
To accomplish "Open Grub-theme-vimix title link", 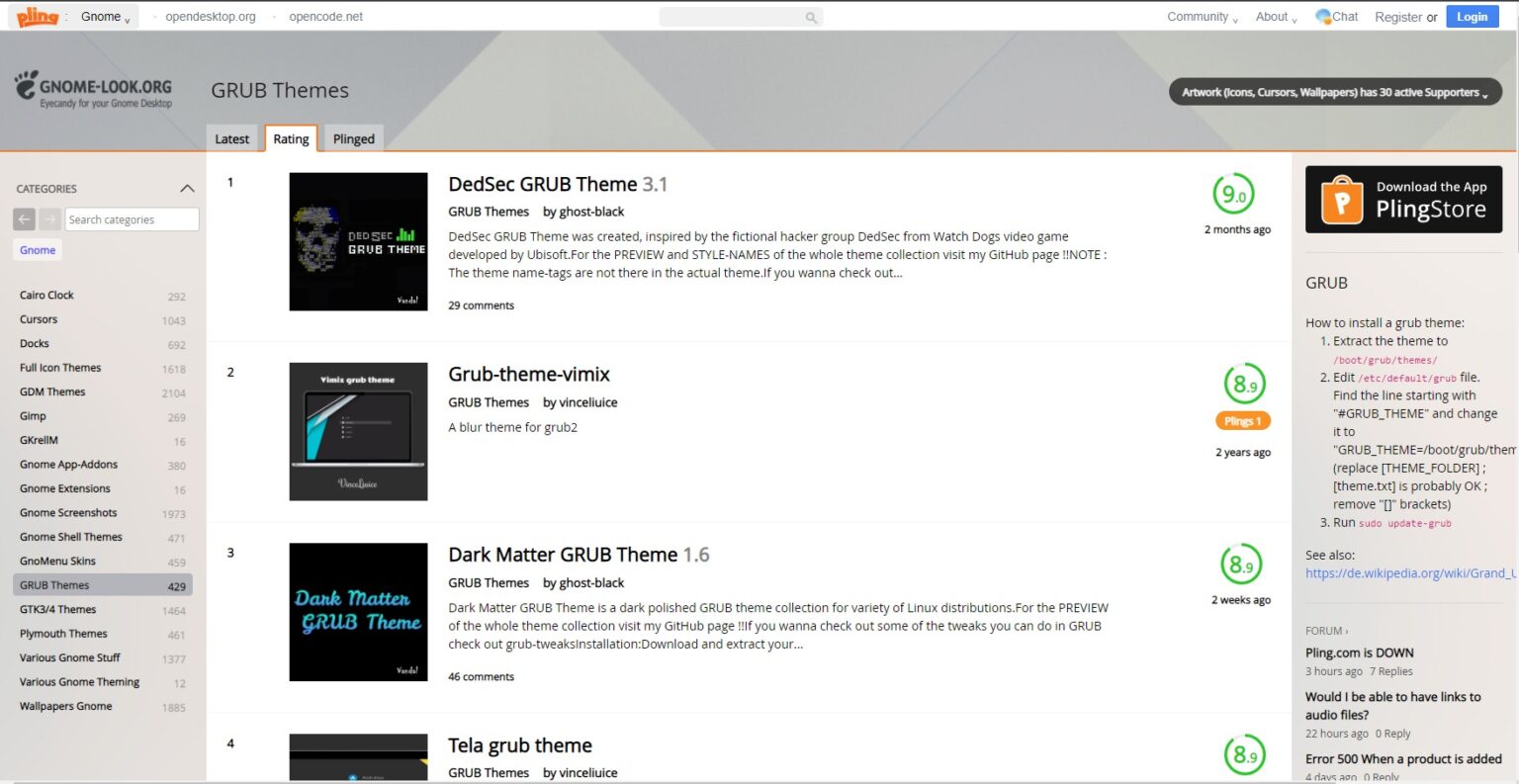I will coord(529,375).
